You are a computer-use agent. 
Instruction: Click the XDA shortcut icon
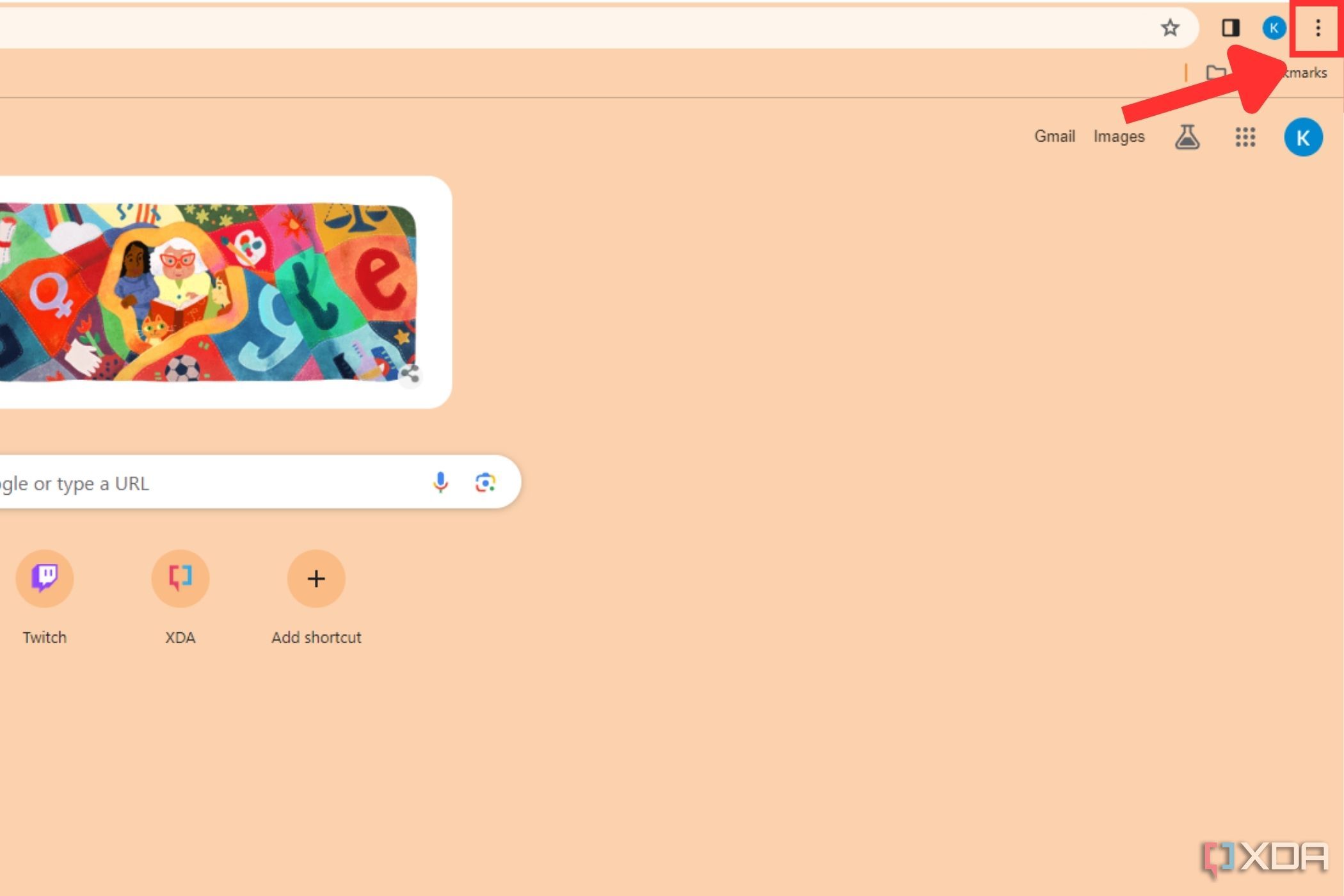click(x=180, y=578)
